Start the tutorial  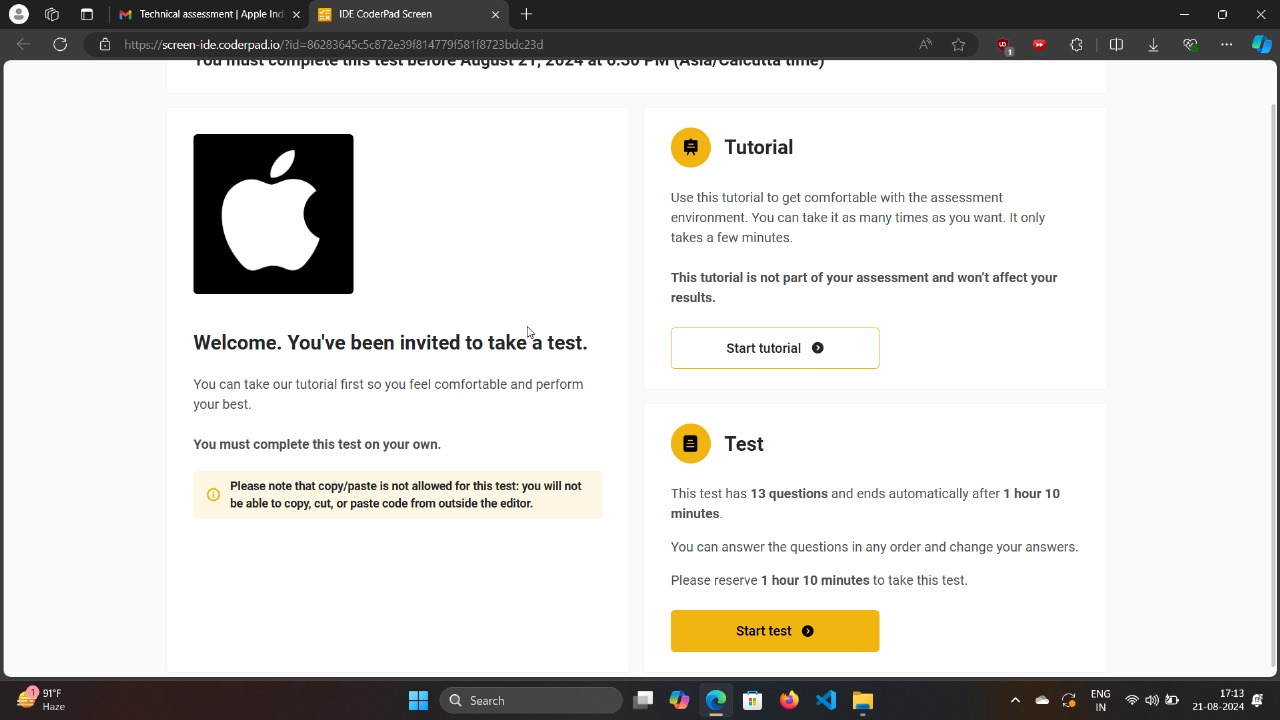[775, 348]
